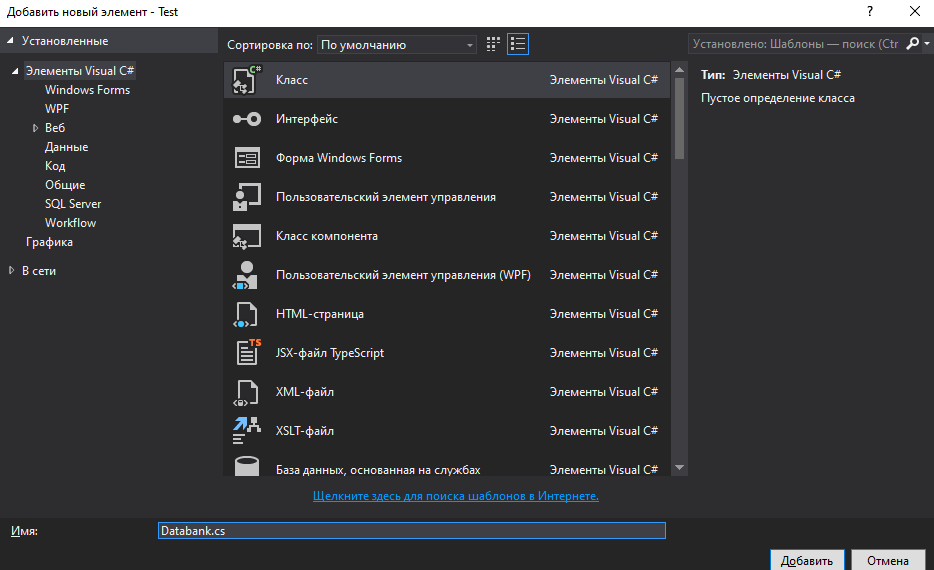The image size is (934, 570).
Task: Click the XML file template icon
Action: click(246, 392)
